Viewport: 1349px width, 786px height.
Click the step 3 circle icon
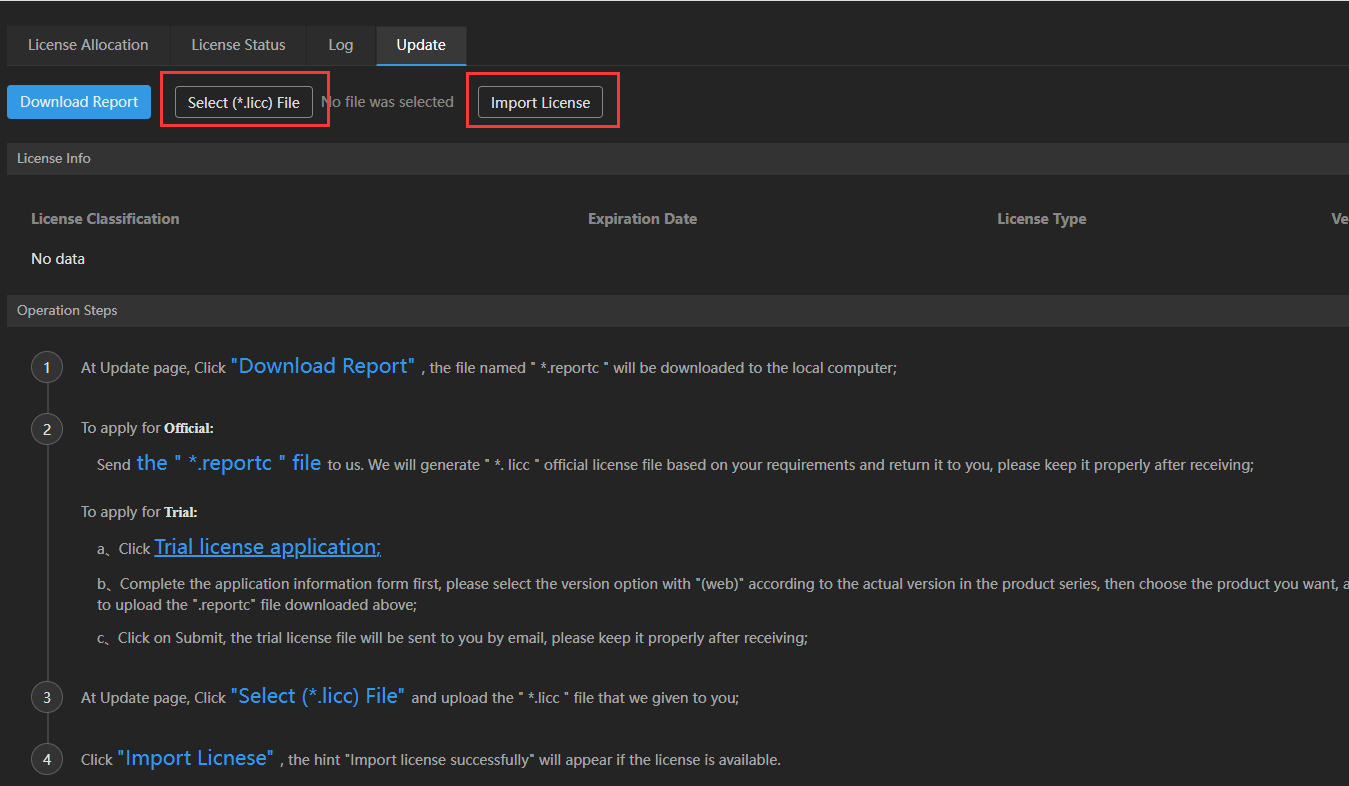click(47, 697)
